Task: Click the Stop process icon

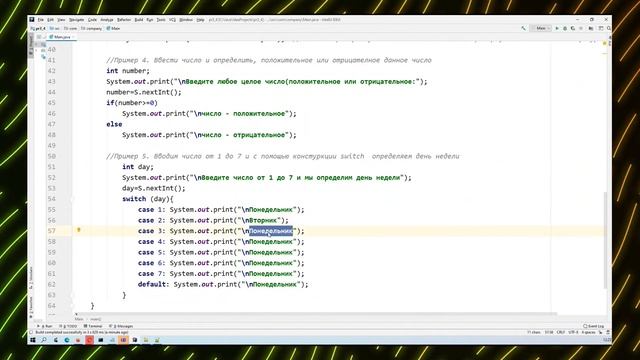Action: click(x=581, y=29)
